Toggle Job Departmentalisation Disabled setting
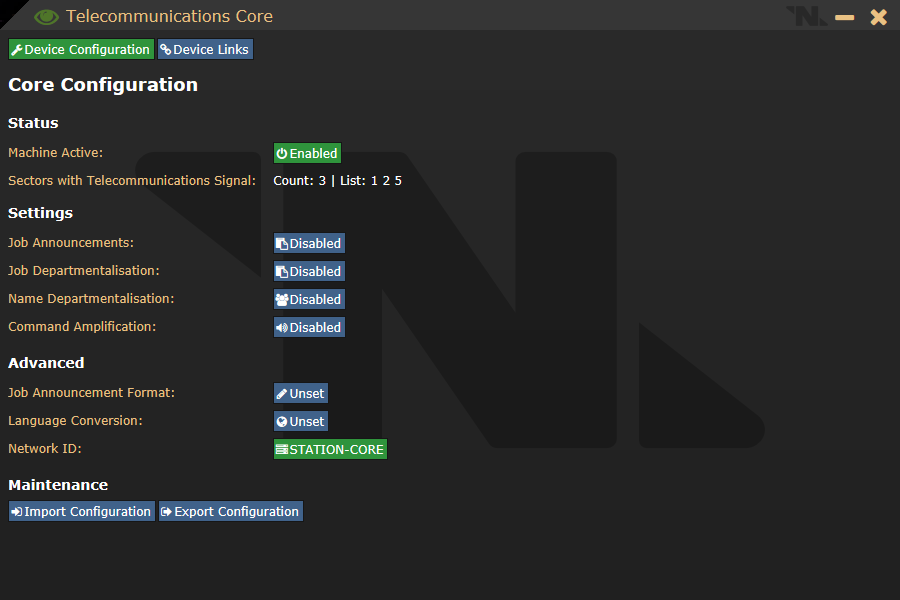 309,272
